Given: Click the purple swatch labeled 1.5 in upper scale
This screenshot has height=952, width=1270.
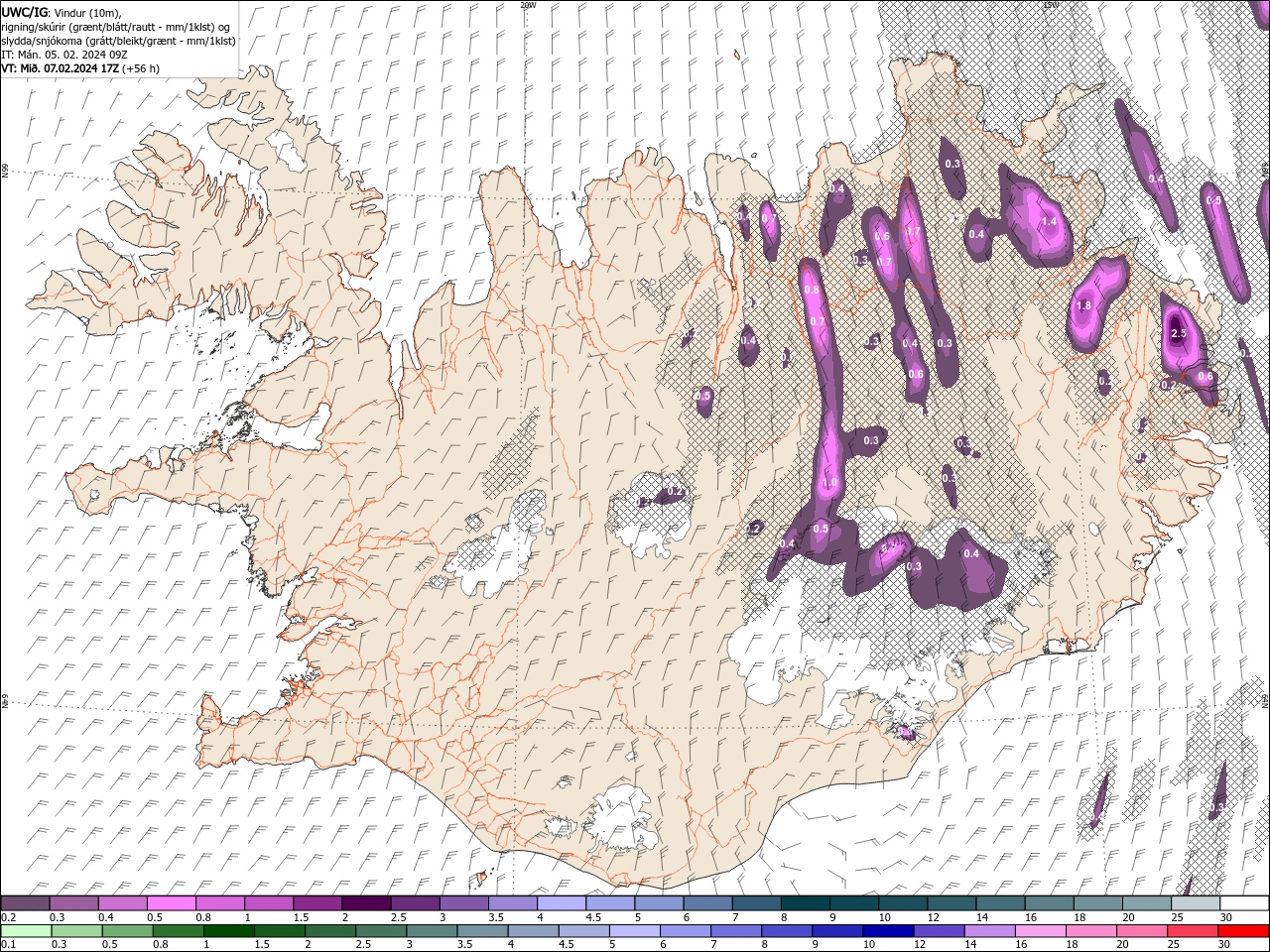Looking at the screenshot, I should pyautogui.click(x=317, y=902).
